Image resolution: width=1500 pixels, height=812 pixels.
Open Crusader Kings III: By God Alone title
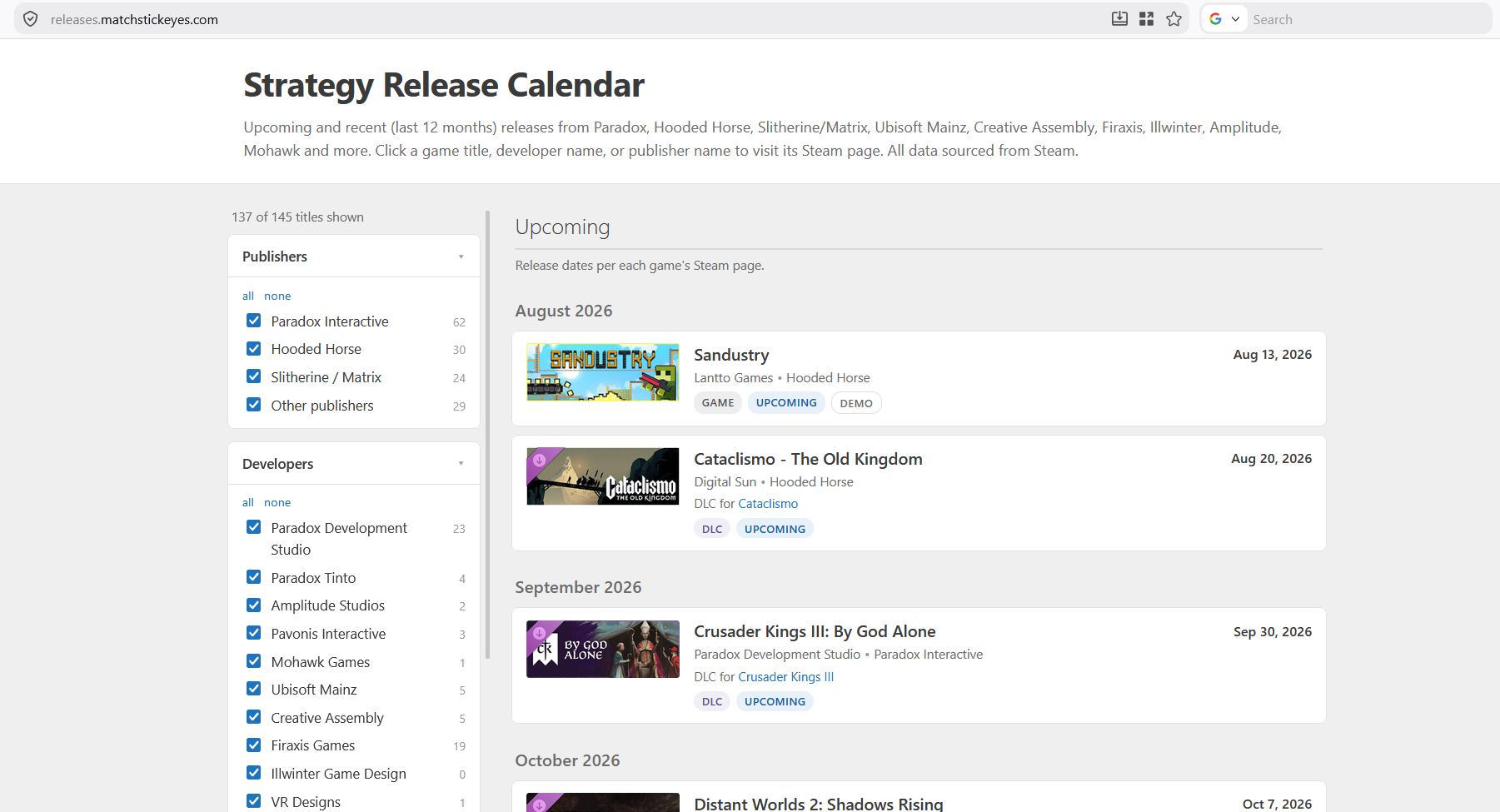coord(815,631)
